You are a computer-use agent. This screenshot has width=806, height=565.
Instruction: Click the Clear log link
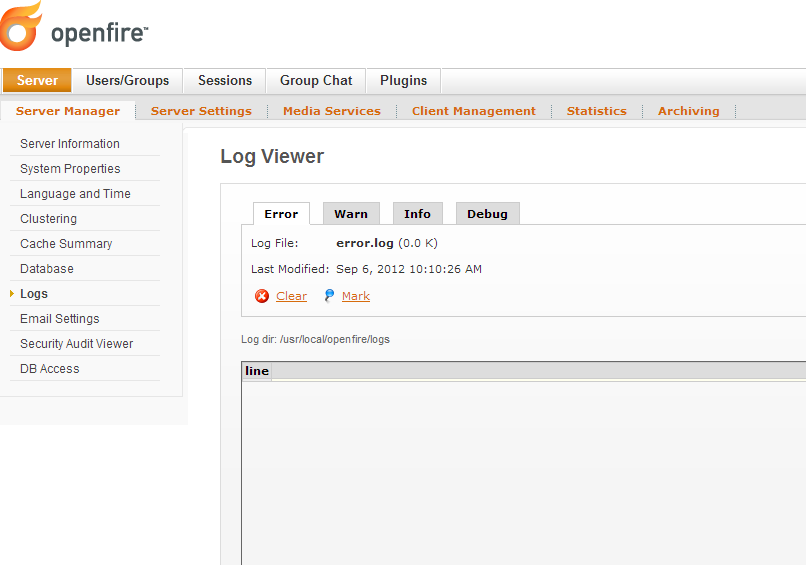[x=291, y=296]
